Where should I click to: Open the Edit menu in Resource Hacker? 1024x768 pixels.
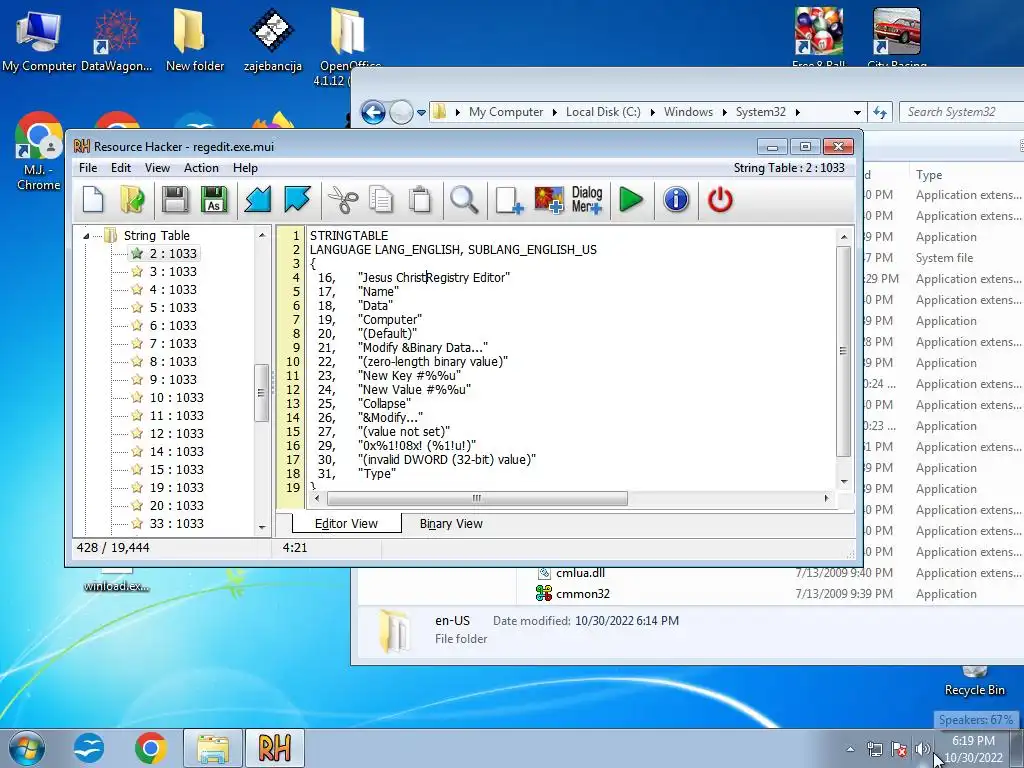(121, 168)
